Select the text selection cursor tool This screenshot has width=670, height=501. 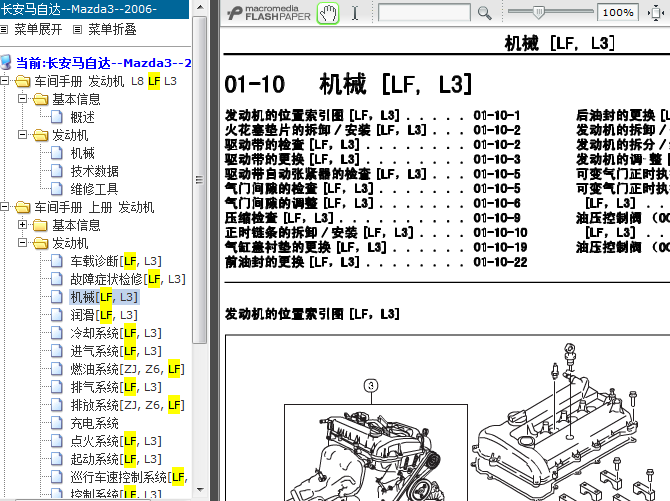click(x=355, y=13)
